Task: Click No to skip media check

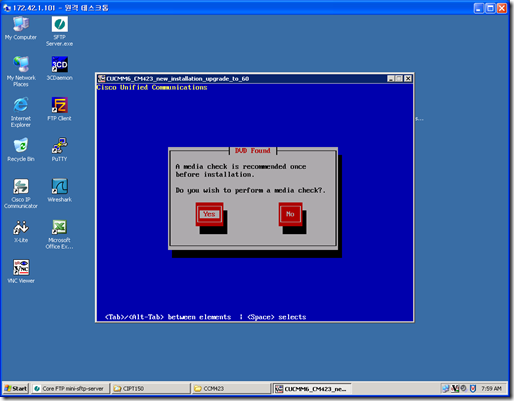Action: [290, 214]
